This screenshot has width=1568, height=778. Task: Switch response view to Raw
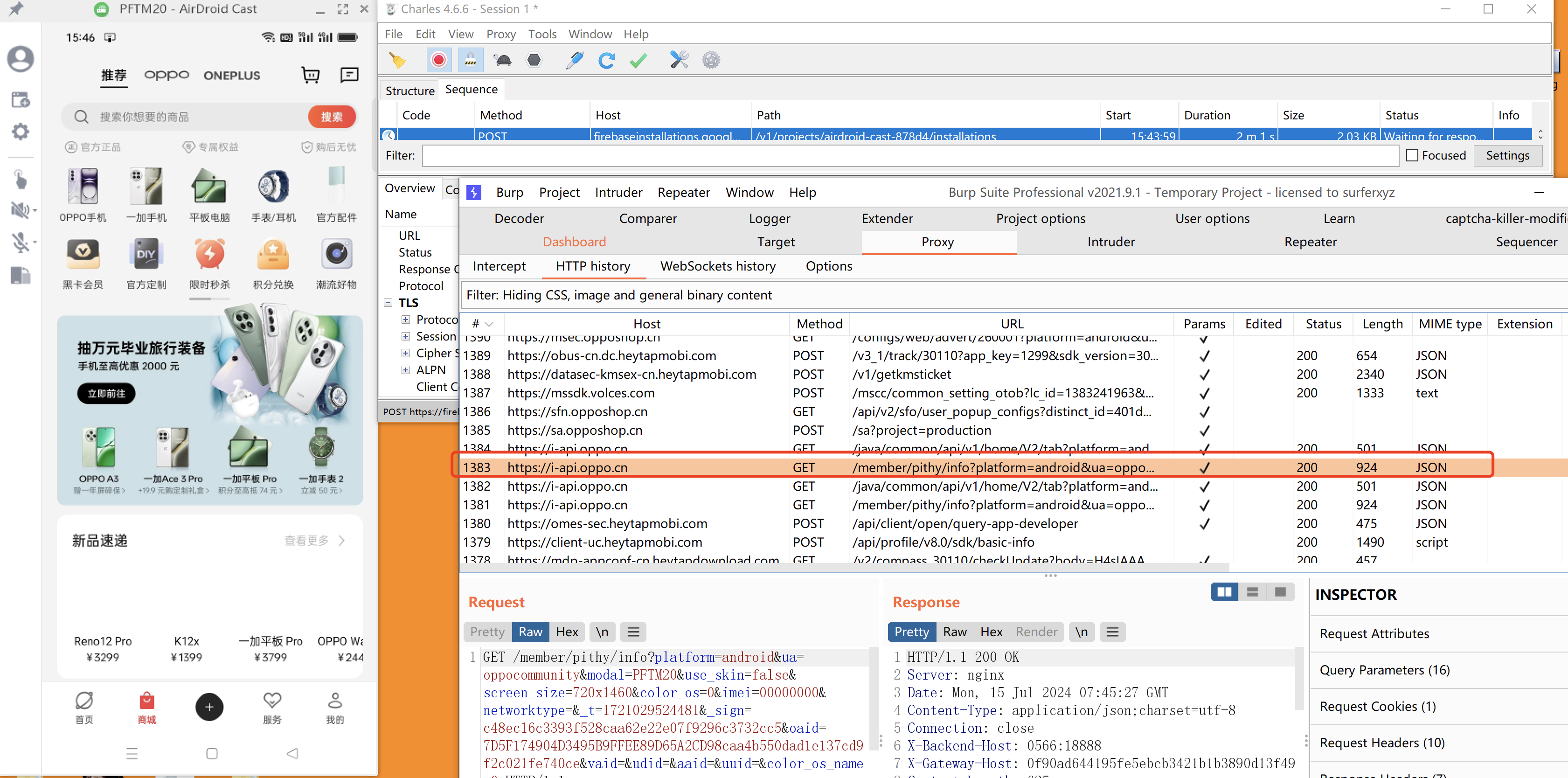pyautogui.click(x=954, y=632)
